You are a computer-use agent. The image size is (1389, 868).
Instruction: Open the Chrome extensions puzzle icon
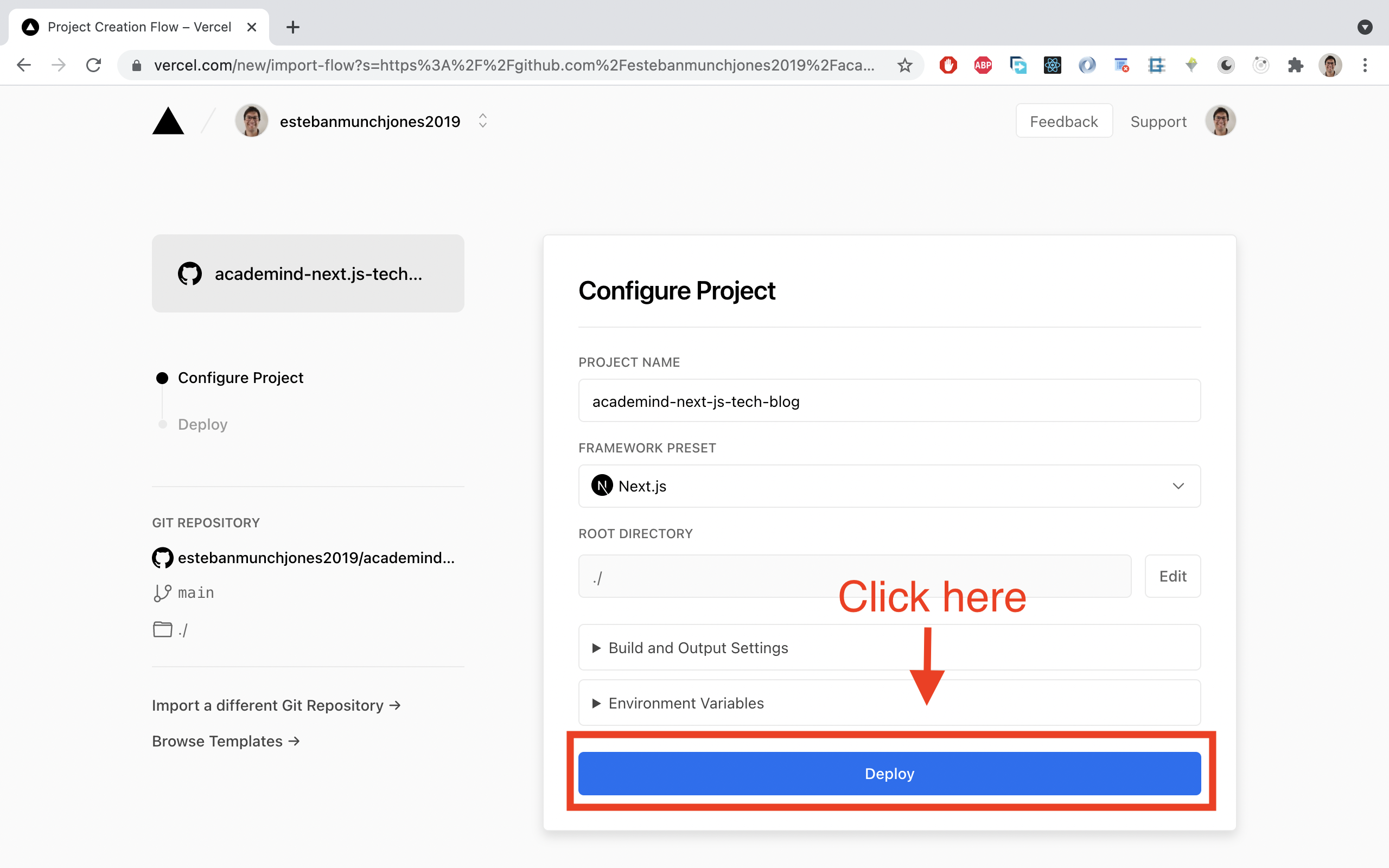pyautogui.click(x=1295, y=65)
